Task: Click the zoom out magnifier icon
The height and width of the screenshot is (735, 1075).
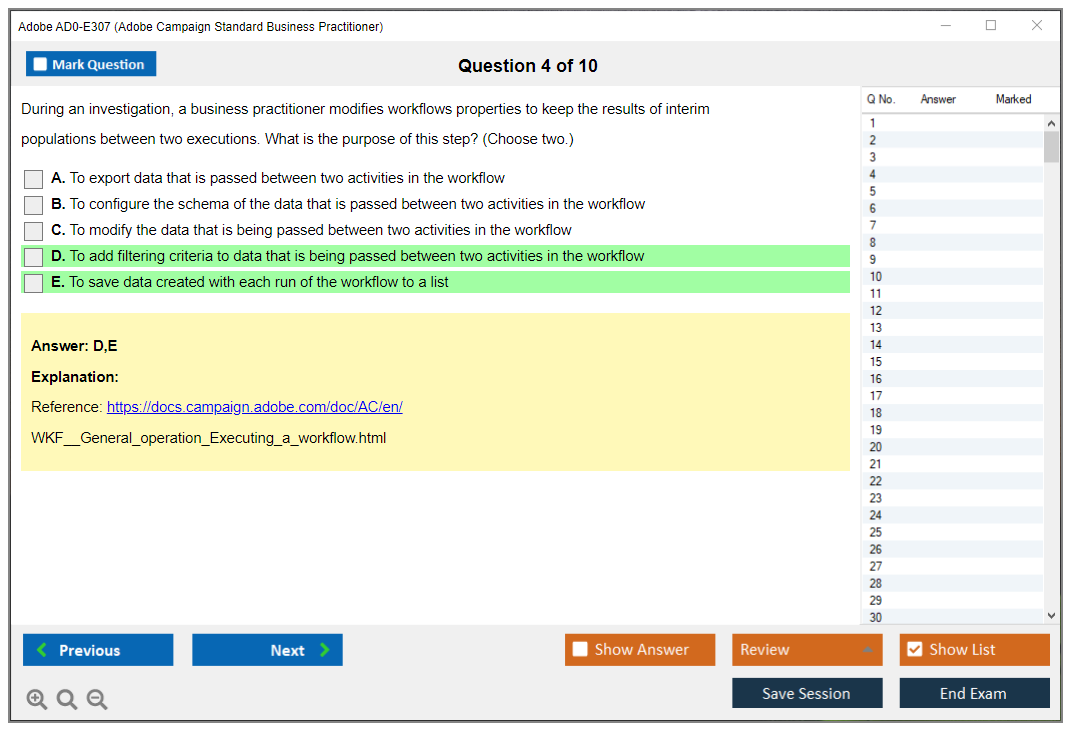Action: pos(97,699)
